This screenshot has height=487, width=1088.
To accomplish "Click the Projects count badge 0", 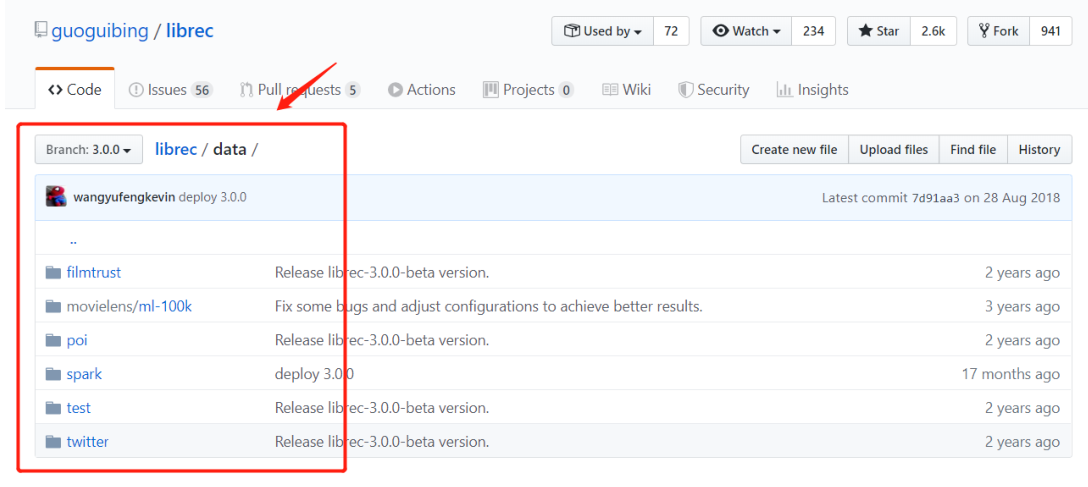I will 566,90.
